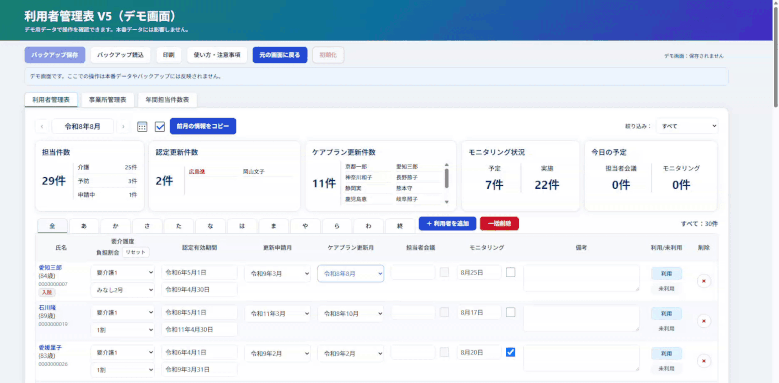Select the あ kana filter tab
This screenshot has width=779, height=383.
point(83,226)
